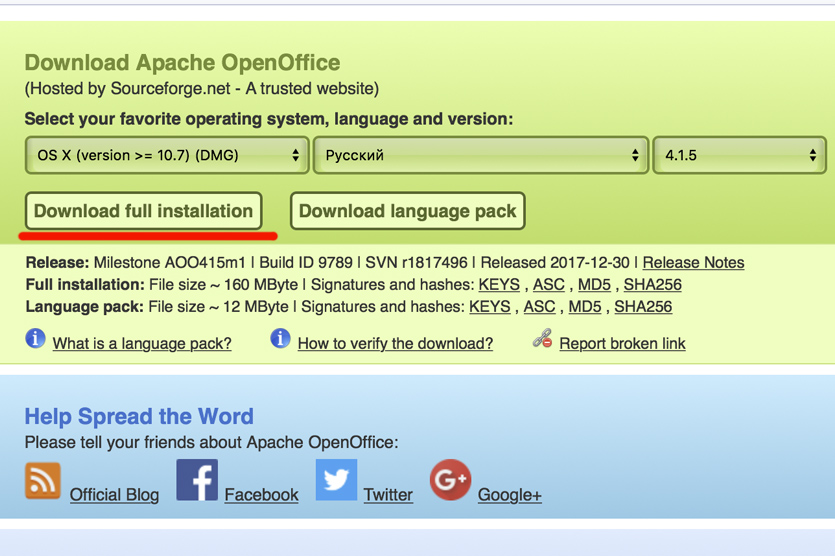Click text SVN r1817496
The image size is (835, 556).
tap(416, 263)
